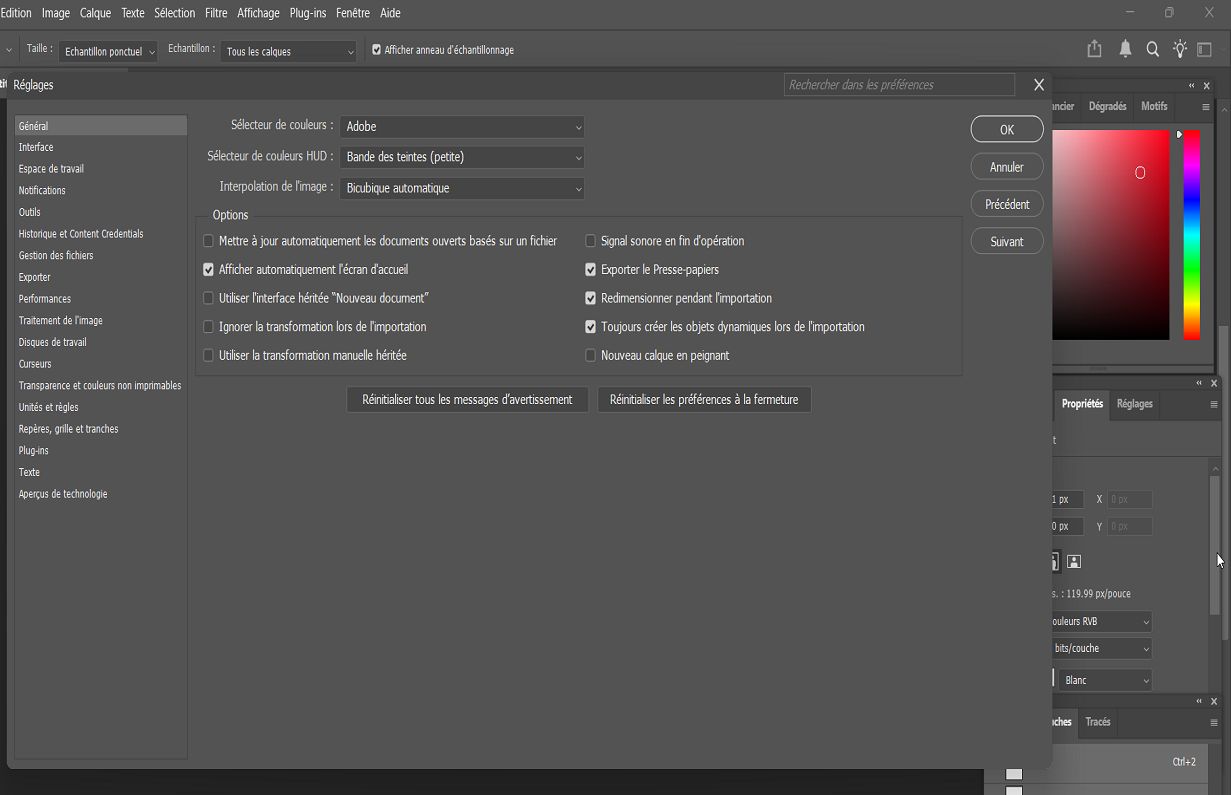The width and height of the screenshot is (1231, 795).
Task: Collapse the Tracés panel group double-arrow
Action: pos(1200,702)
